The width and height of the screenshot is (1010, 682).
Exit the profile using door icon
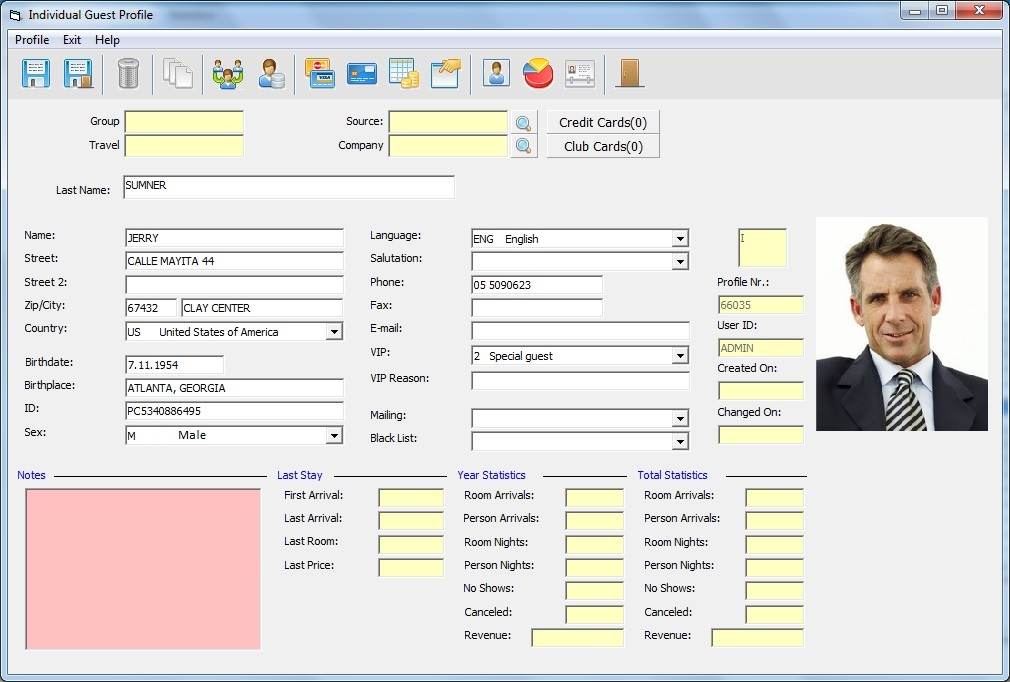coord(630,73)
